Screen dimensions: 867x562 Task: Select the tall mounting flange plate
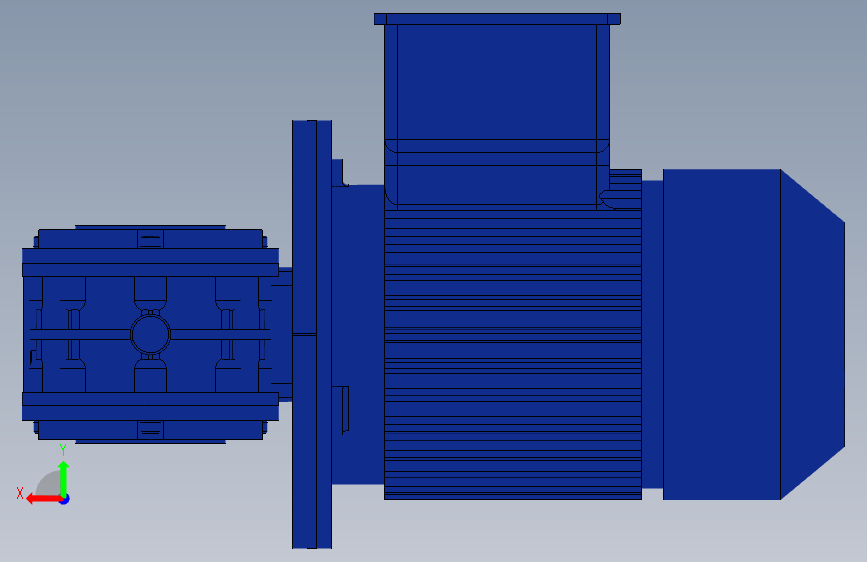click(312, 334)
